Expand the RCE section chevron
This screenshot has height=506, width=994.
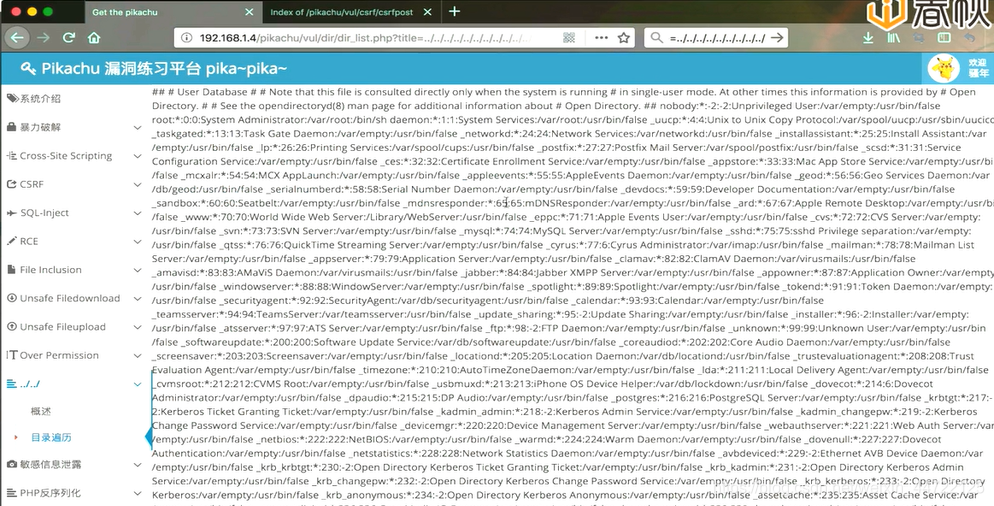point(137,242)
